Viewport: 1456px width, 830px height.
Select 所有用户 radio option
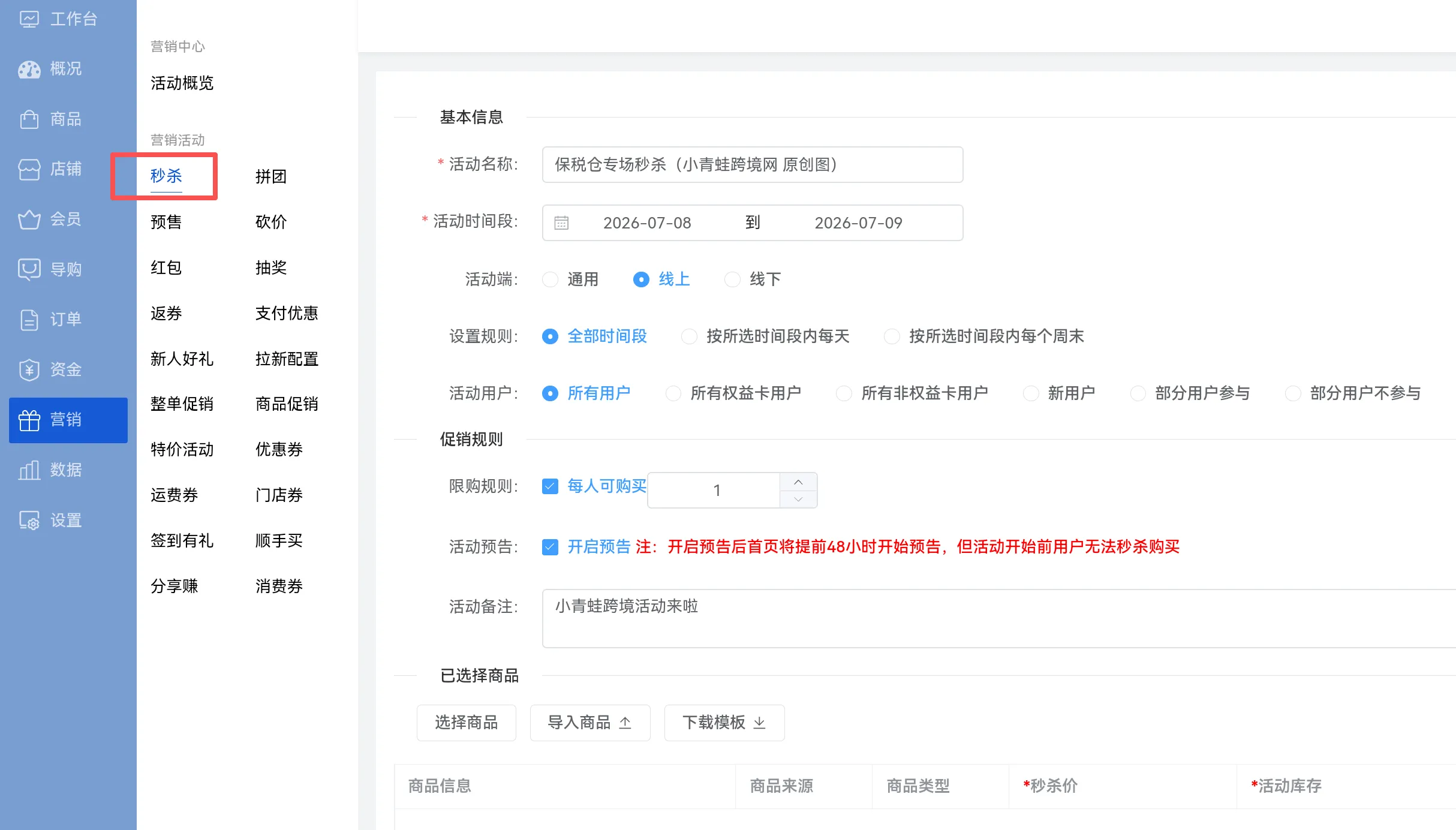tap(550, 393)
